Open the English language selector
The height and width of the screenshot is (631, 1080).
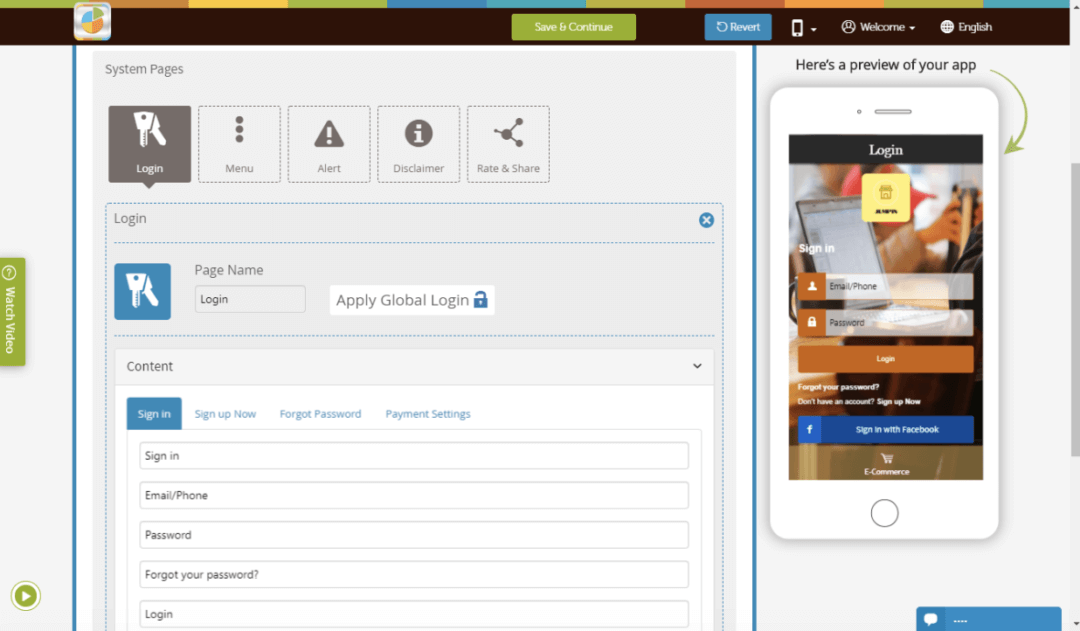click(x=966, y=27)
